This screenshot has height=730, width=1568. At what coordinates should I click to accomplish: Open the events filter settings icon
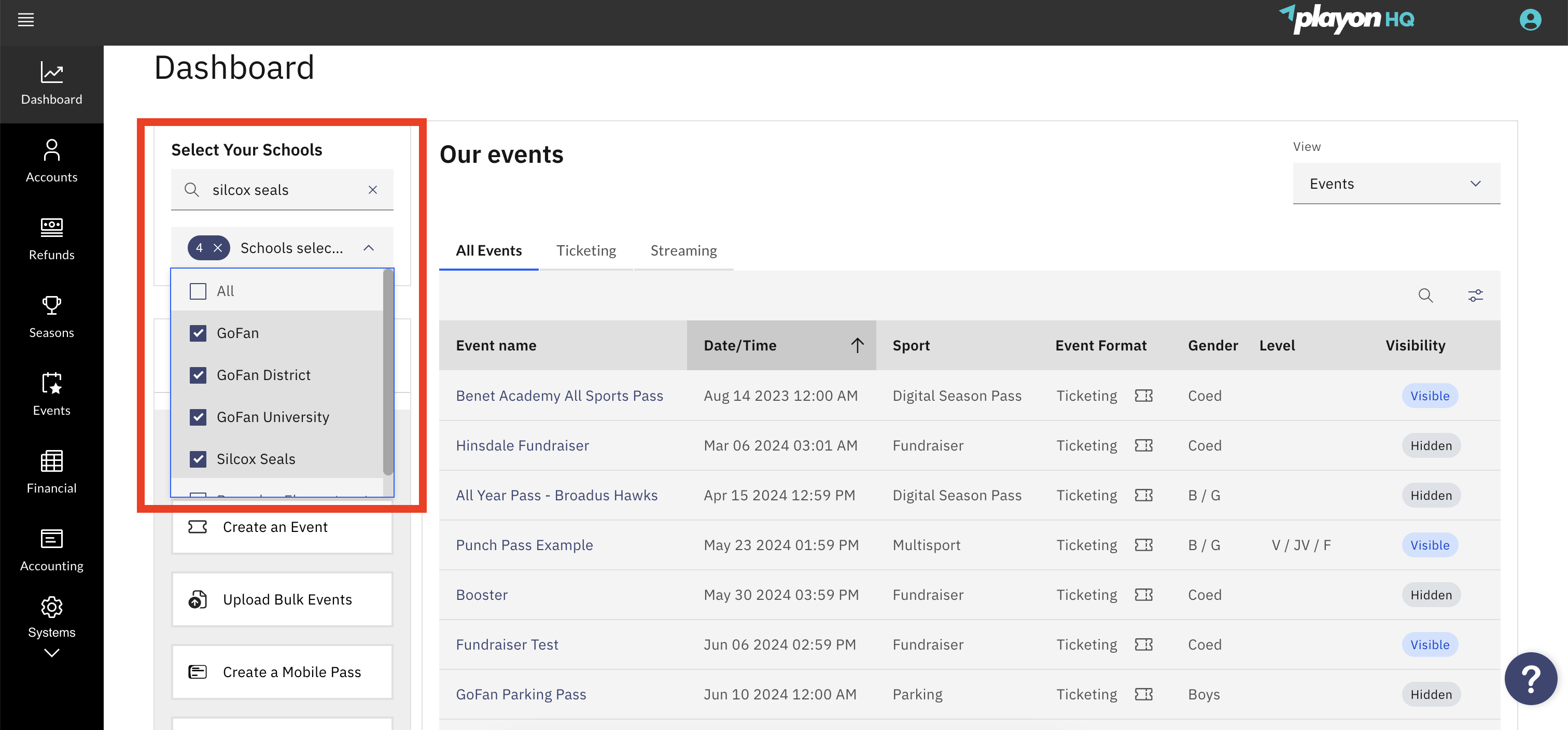1475,296
